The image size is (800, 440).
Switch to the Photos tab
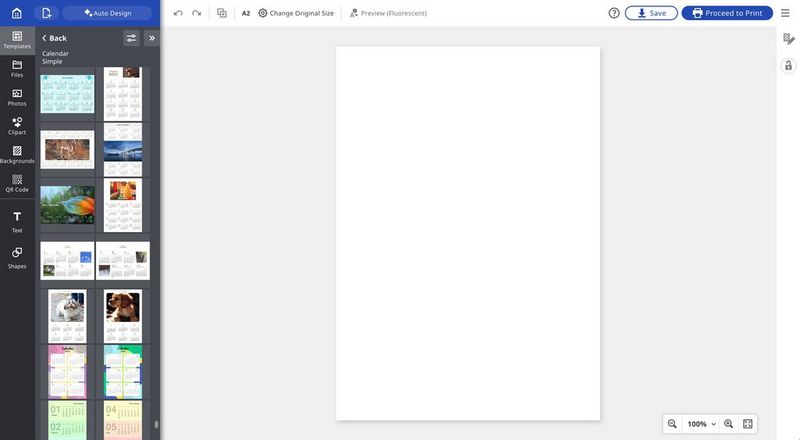[x=17, y=97]
